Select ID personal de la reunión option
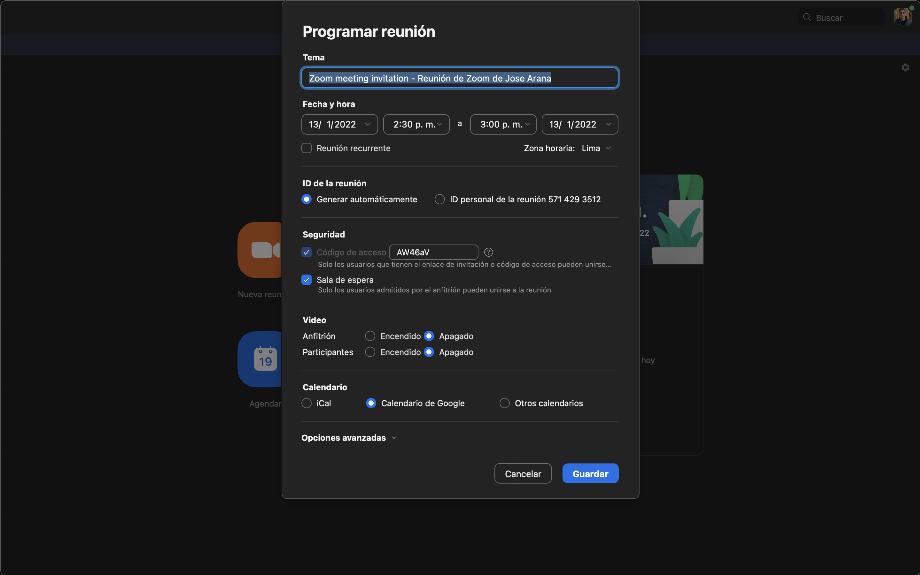920x575 pixels. [439, 199]
